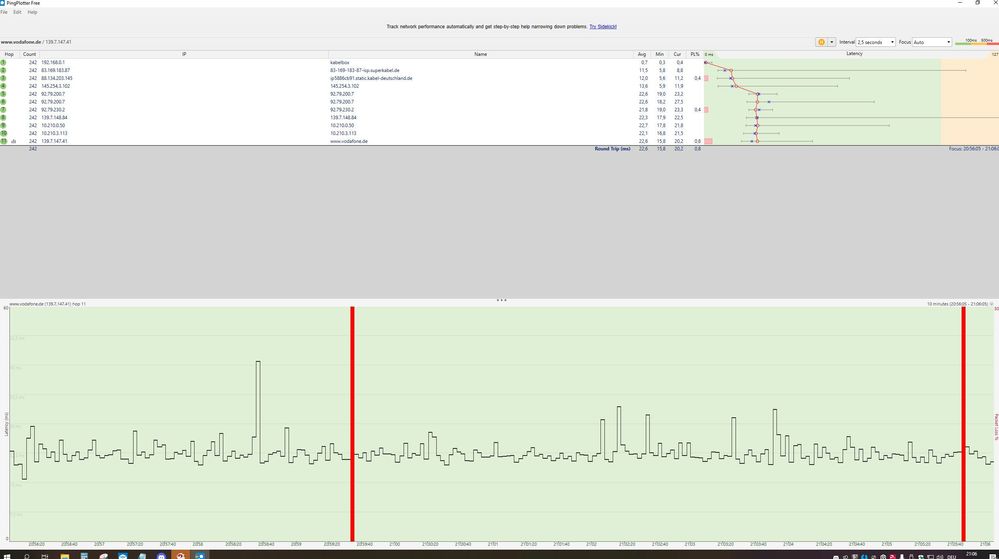Select the IP cell 83.169.183.87
The height and width of the screenshot is (559, 999).
(x=55, y=70)
